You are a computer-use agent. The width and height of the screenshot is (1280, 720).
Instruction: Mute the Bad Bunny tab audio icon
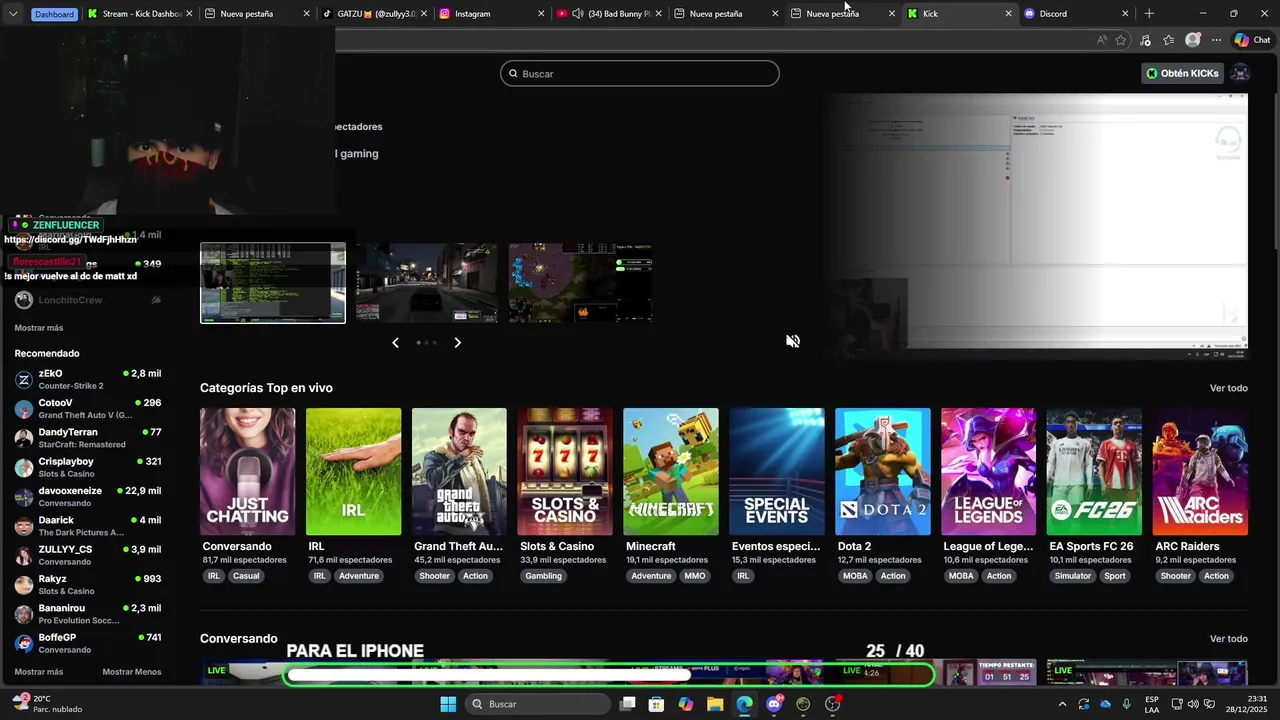pyautogui.click(x=578, y=14)
